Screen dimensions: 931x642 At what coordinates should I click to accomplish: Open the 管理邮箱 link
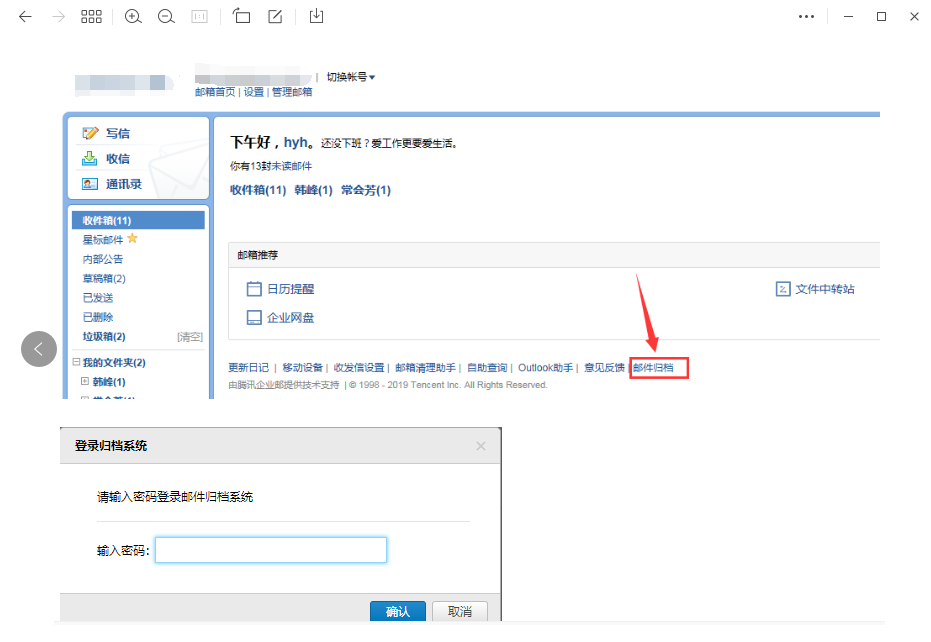(x=292, y=92)
